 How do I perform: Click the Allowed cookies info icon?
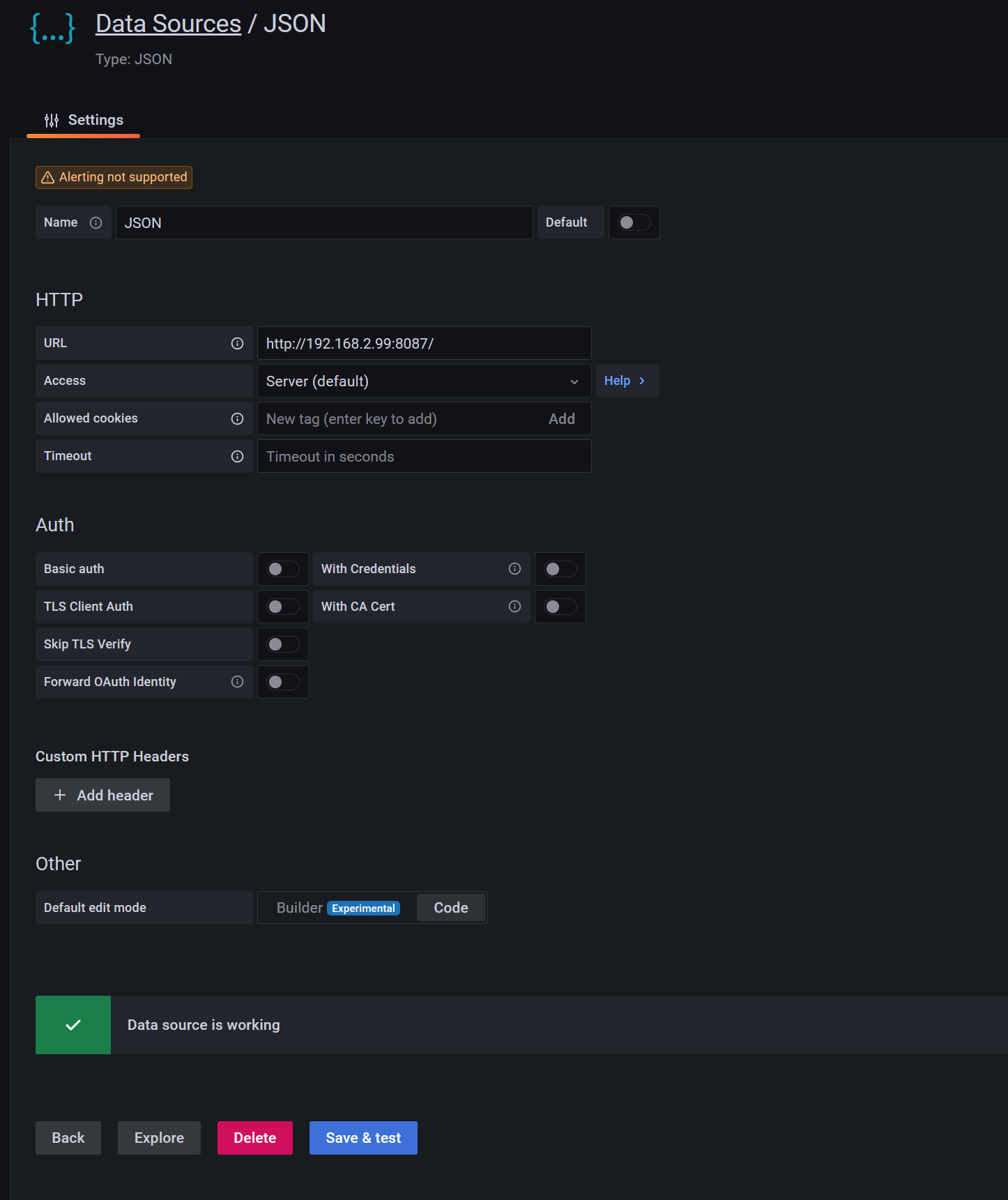[x=237, y=418]
